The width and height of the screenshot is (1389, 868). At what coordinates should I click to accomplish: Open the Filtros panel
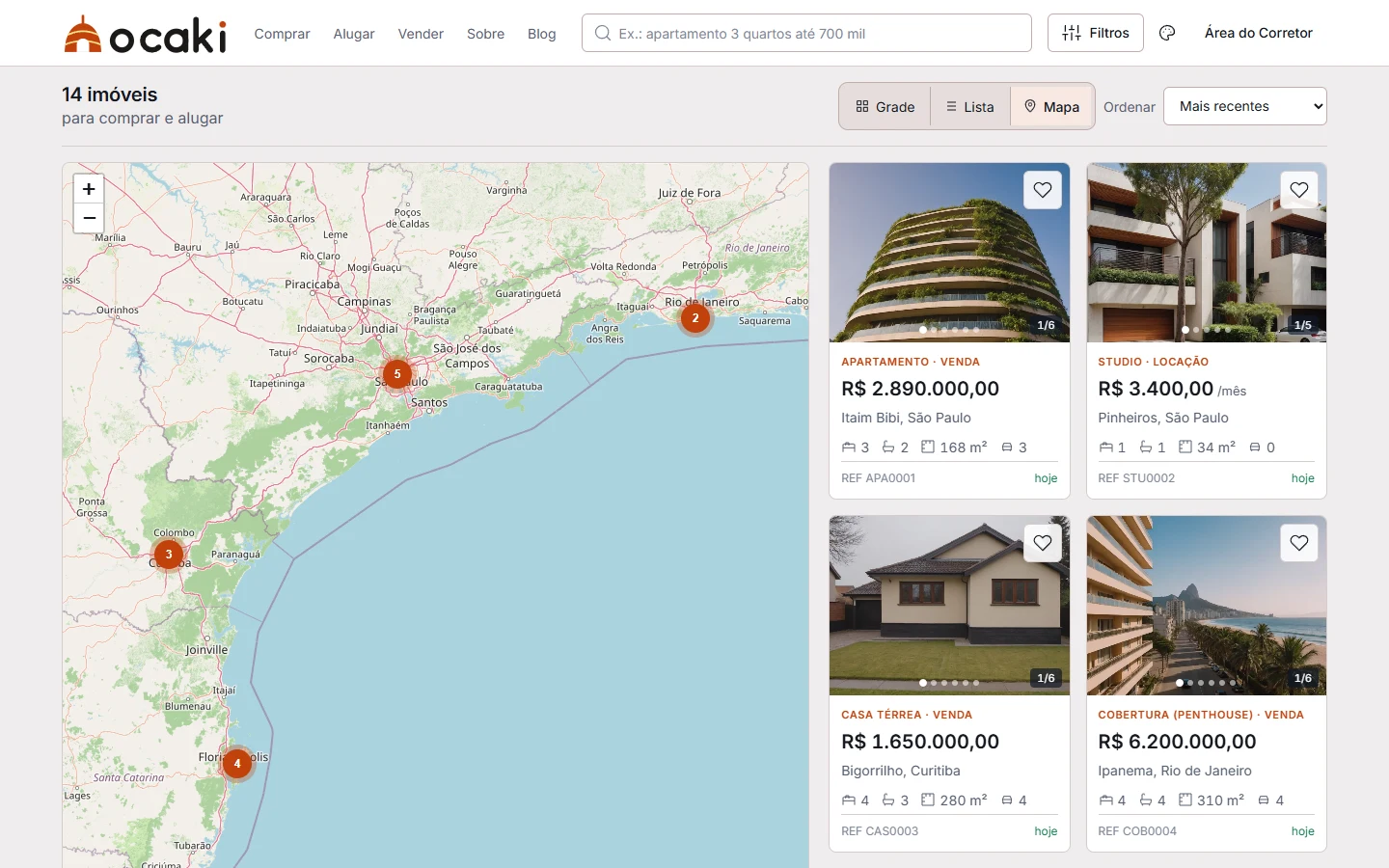pyautogui.click(x=1096, y=33)
